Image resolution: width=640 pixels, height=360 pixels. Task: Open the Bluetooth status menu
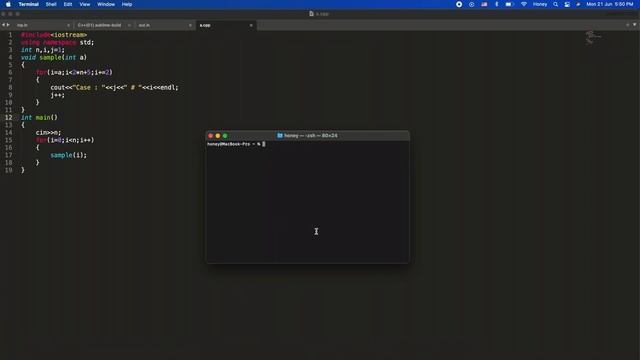(x=496, y=4)
